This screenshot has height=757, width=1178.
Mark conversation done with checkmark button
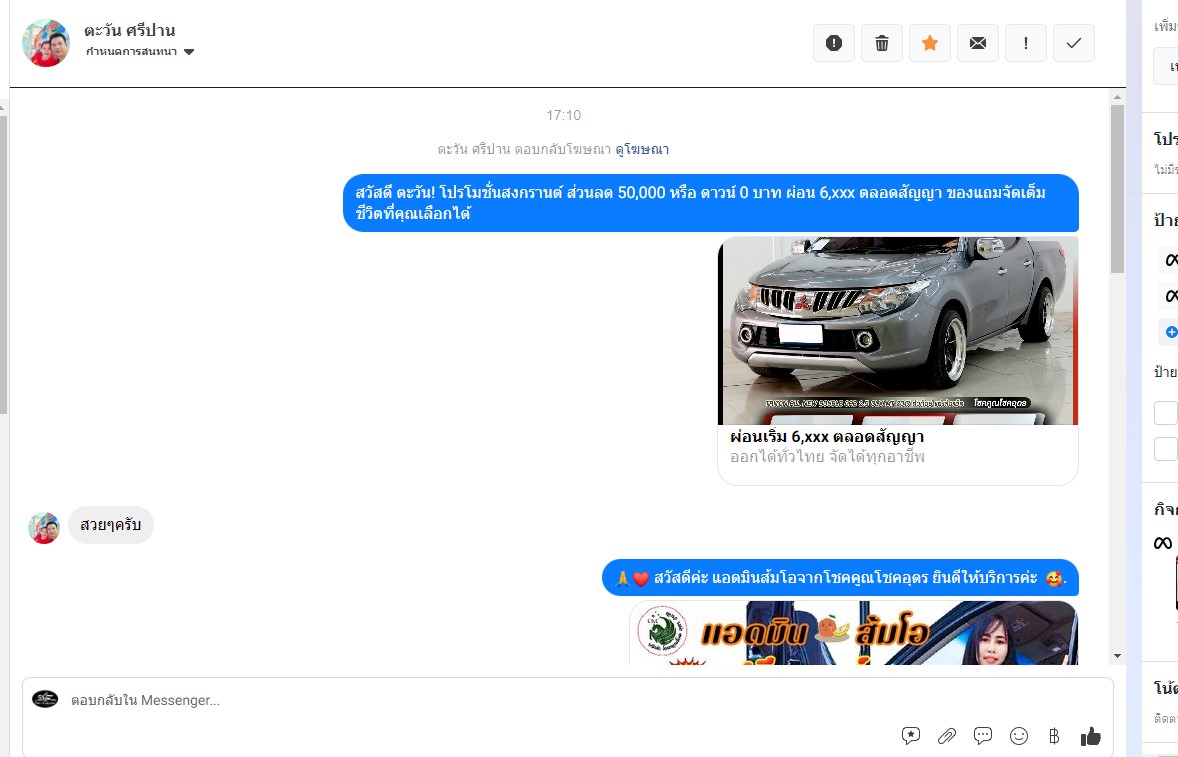tap(1074, 43)
